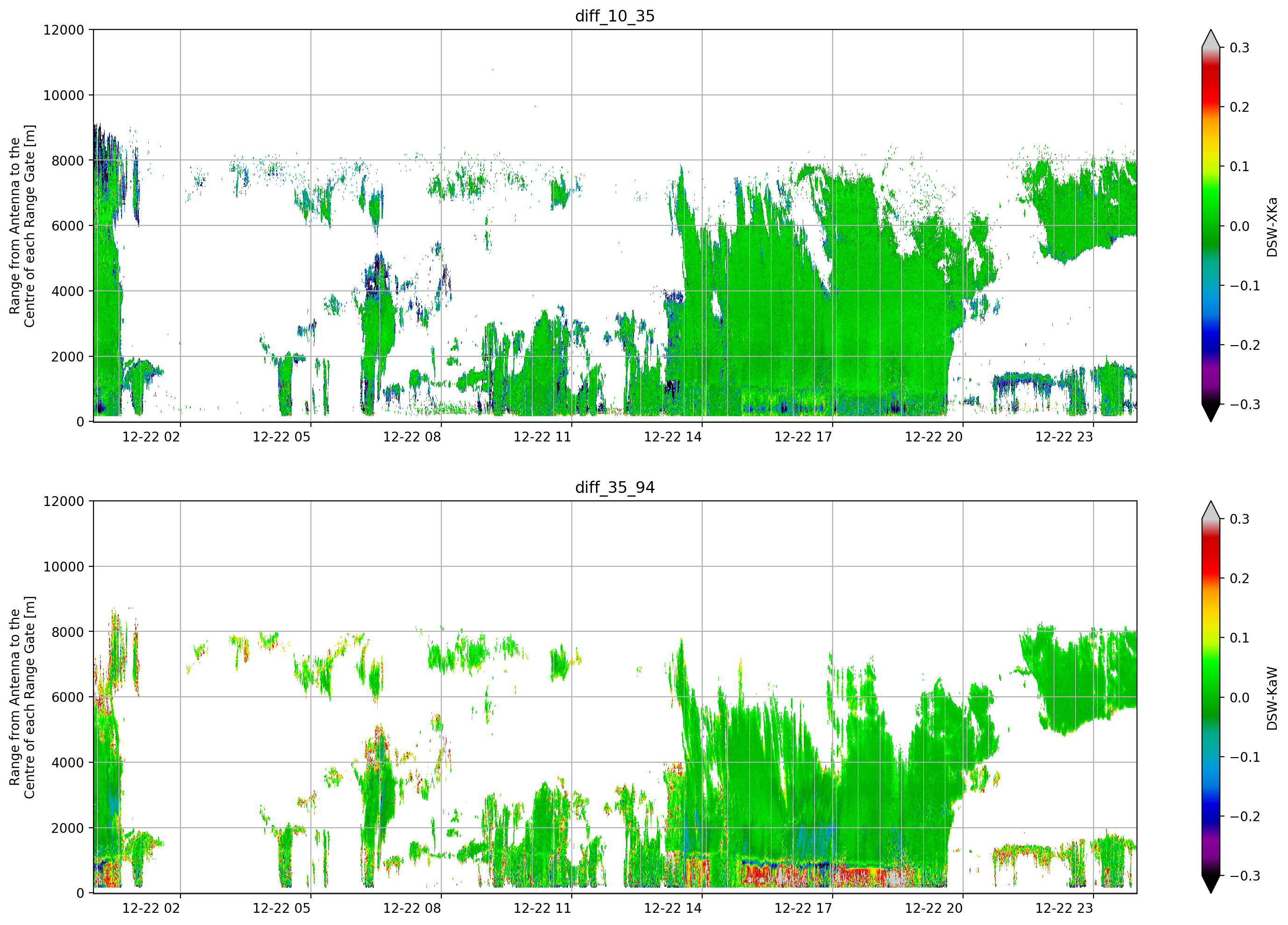1288x925 pixels.
Task: Click the 8000 y-tick on the bottom plot
Action: click(68, 632)
